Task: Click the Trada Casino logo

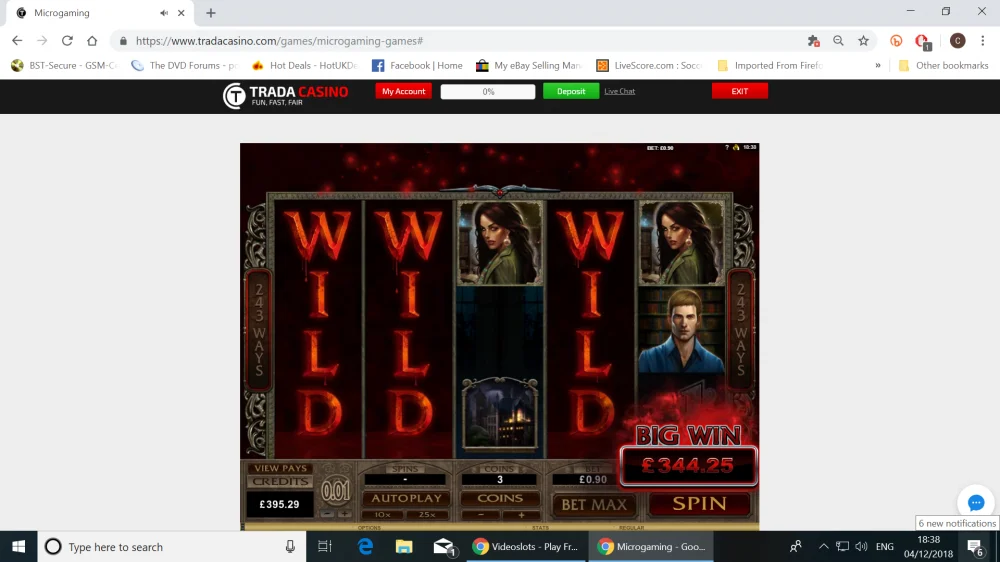Action: [285, 96]
